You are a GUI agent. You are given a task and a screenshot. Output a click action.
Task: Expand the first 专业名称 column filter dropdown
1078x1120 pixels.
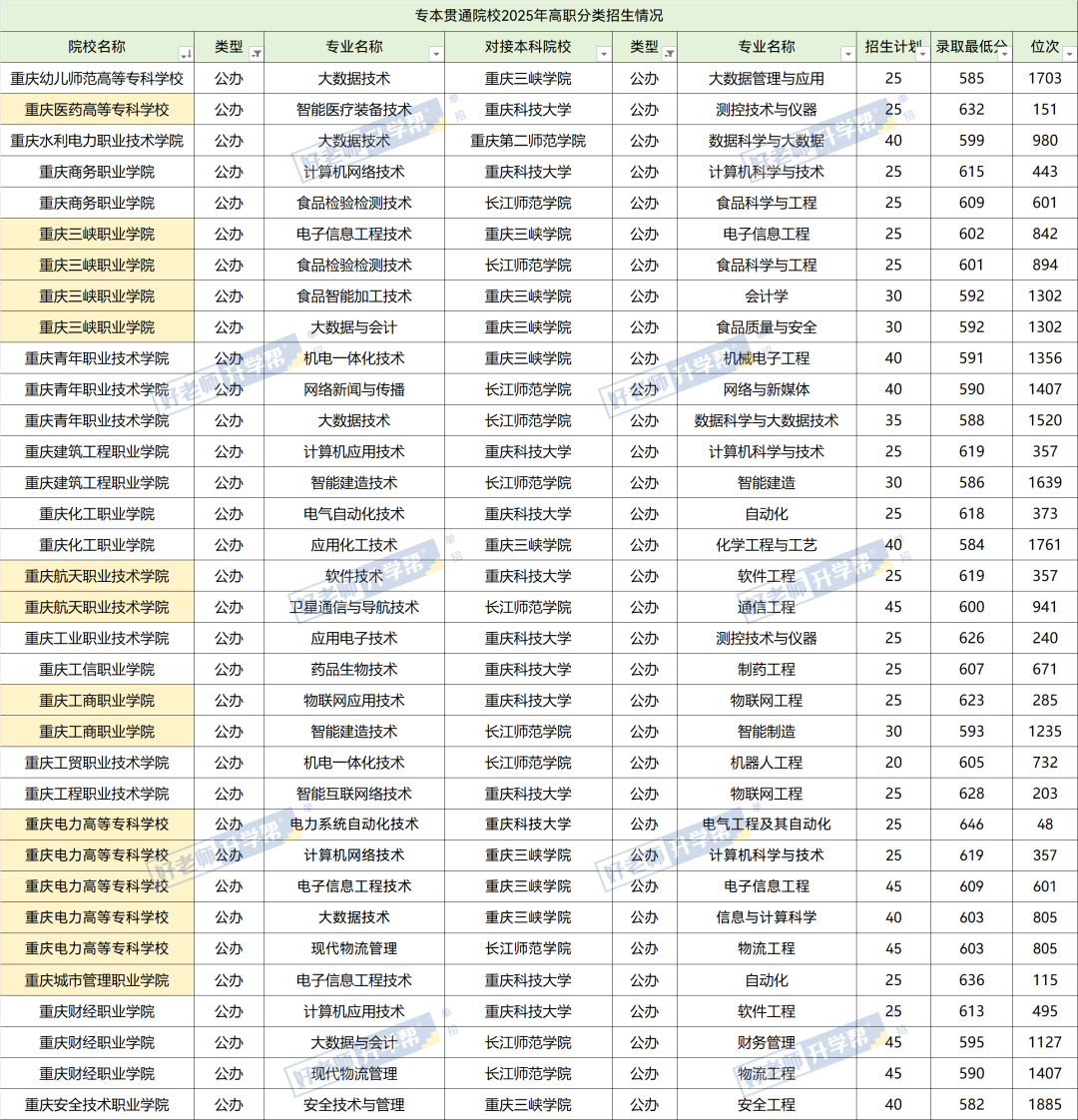(x=436, y=54)
